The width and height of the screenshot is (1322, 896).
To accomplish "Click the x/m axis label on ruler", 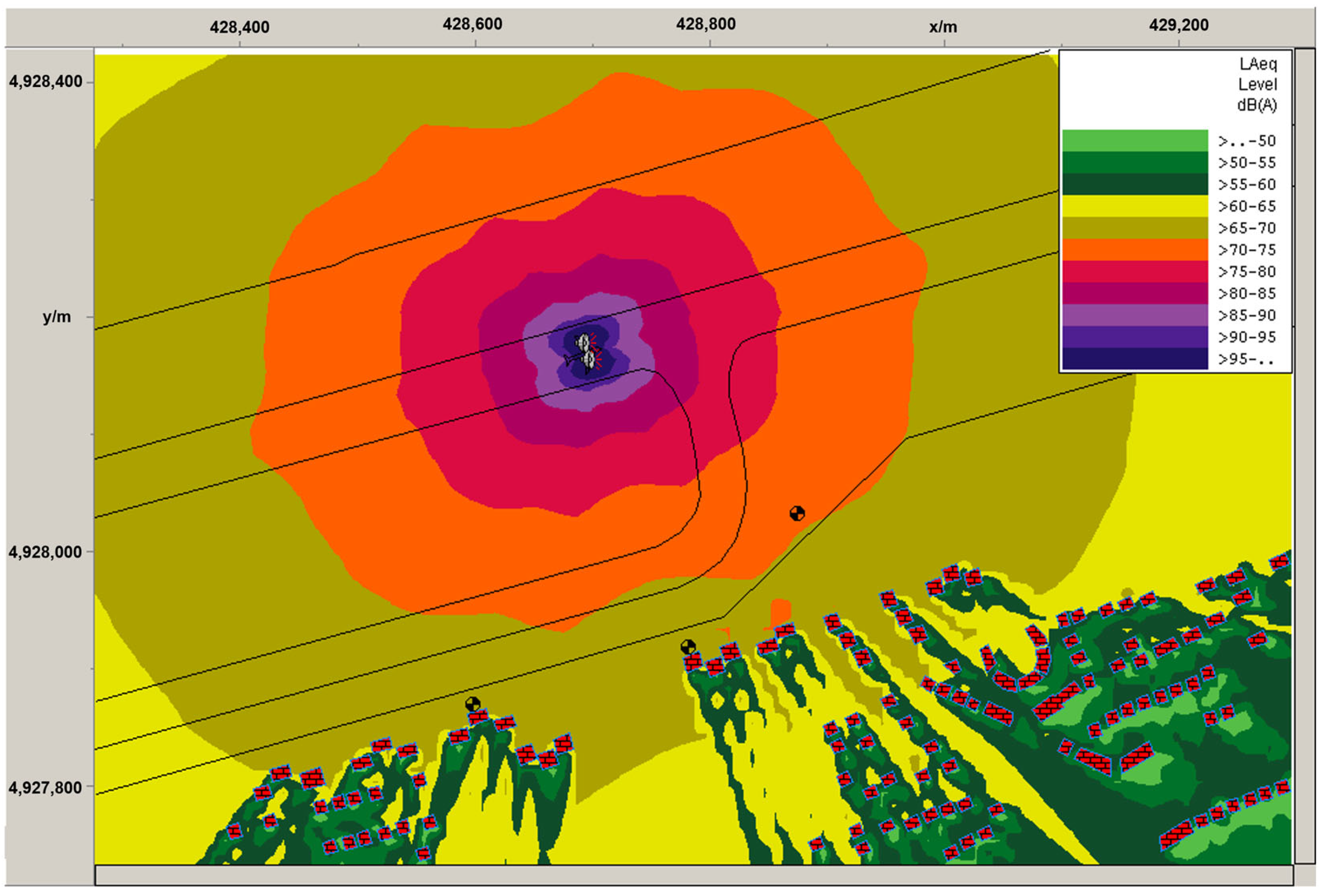I will click(942, 27).
